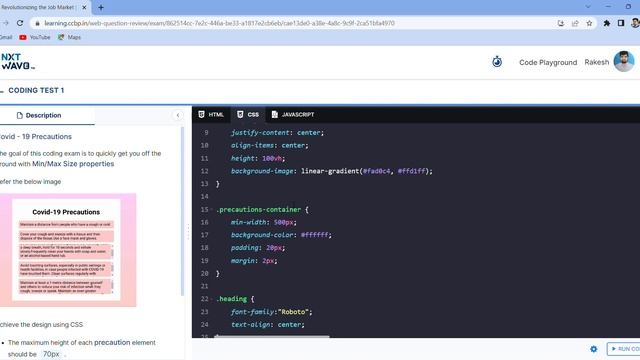Viewport: 640px width, 360px height.
Task: Collapse the description panel with the chevron
Action: pos(178,115)
